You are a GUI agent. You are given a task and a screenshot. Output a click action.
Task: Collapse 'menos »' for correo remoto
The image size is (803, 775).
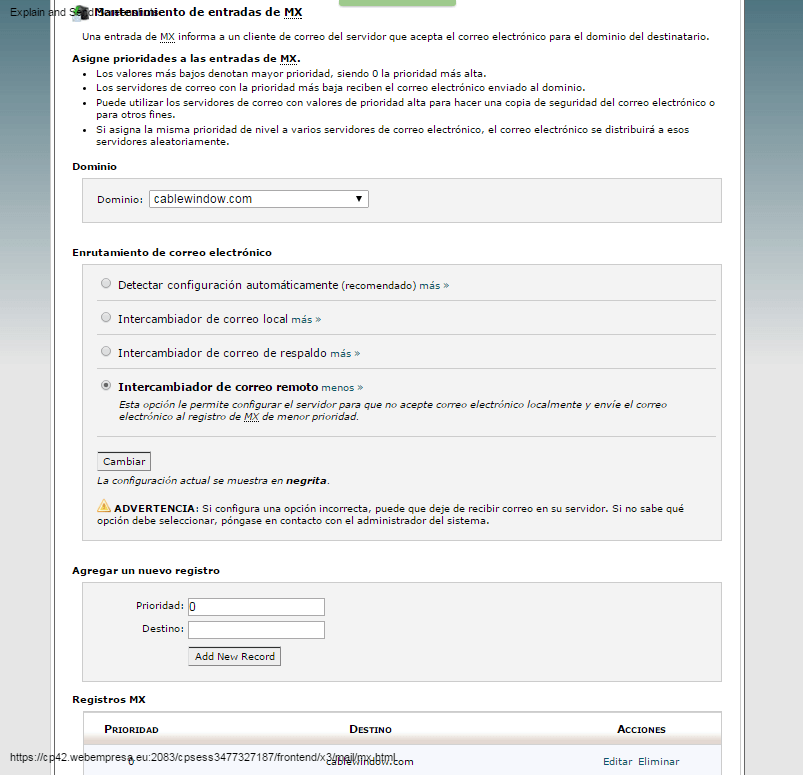click(x=343, y=388)
